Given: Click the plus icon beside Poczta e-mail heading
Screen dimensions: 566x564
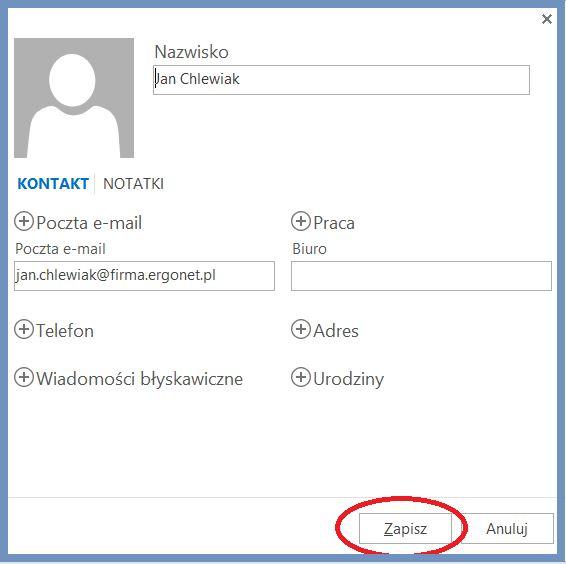Looking at the screenshot, I should [x=24, y=221].
